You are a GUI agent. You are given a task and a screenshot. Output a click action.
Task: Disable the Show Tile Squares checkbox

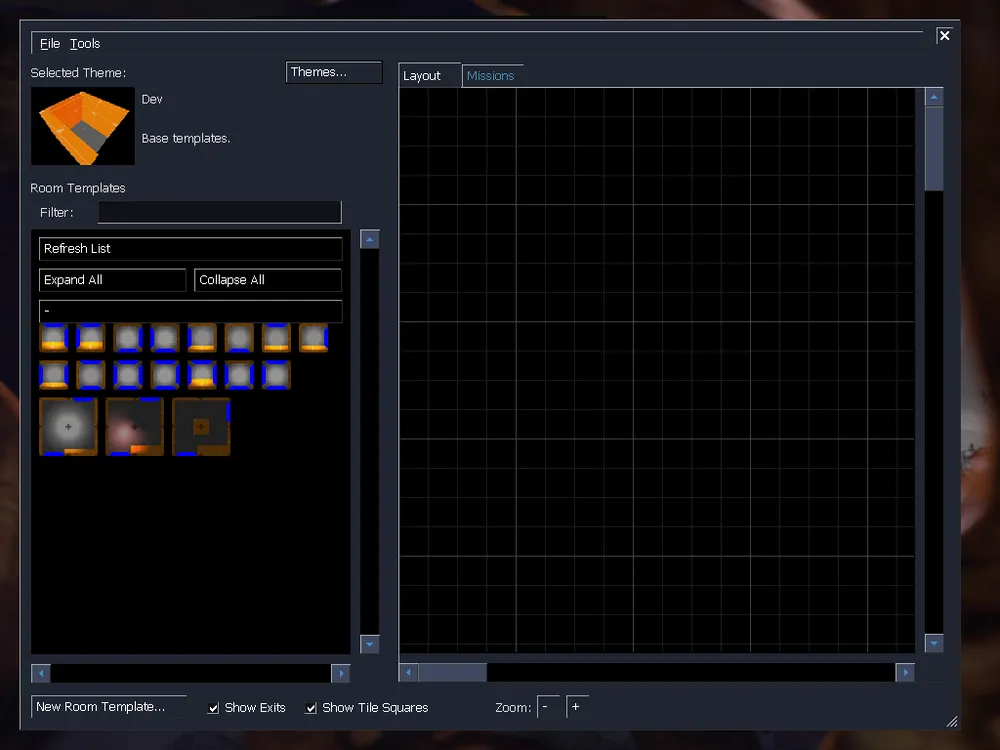311,708
